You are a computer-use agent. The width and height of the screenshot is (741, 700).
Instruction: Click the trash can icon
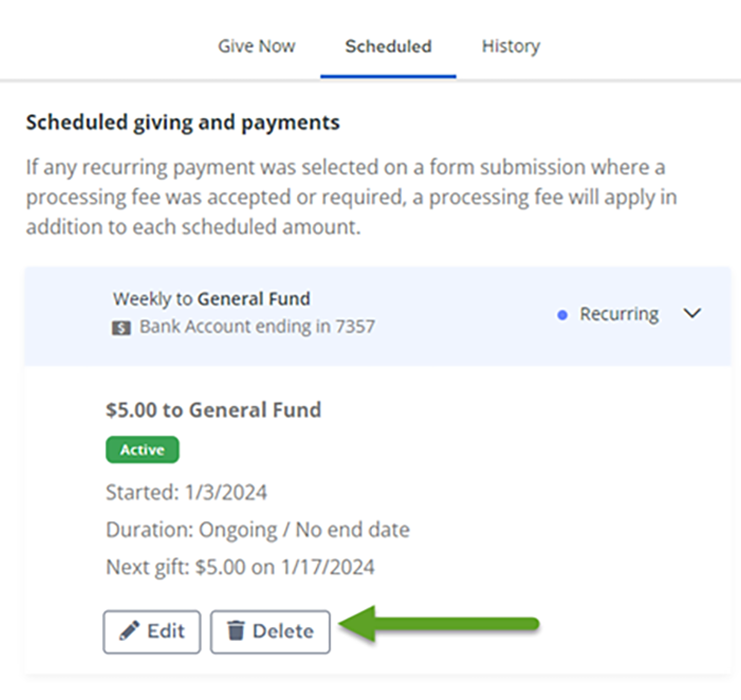[236, 631]
